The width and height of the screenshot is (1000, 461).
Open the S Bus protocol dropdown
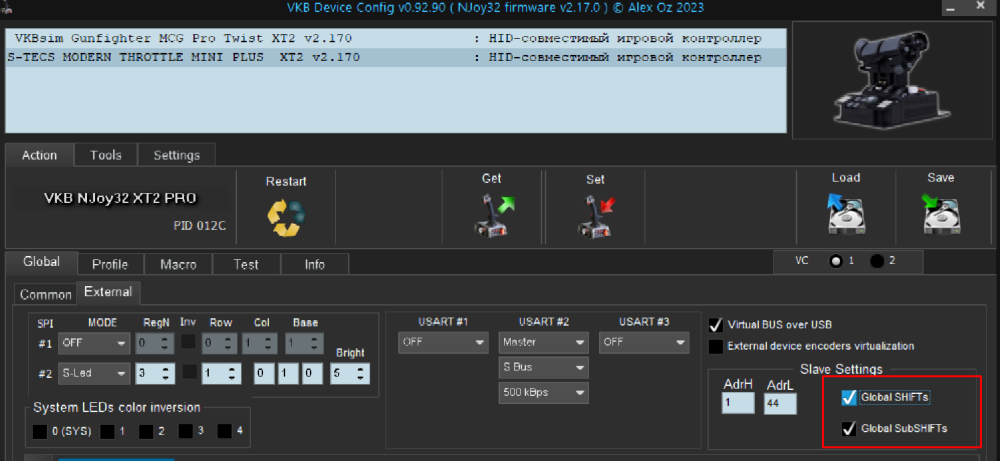pos(543,367)
